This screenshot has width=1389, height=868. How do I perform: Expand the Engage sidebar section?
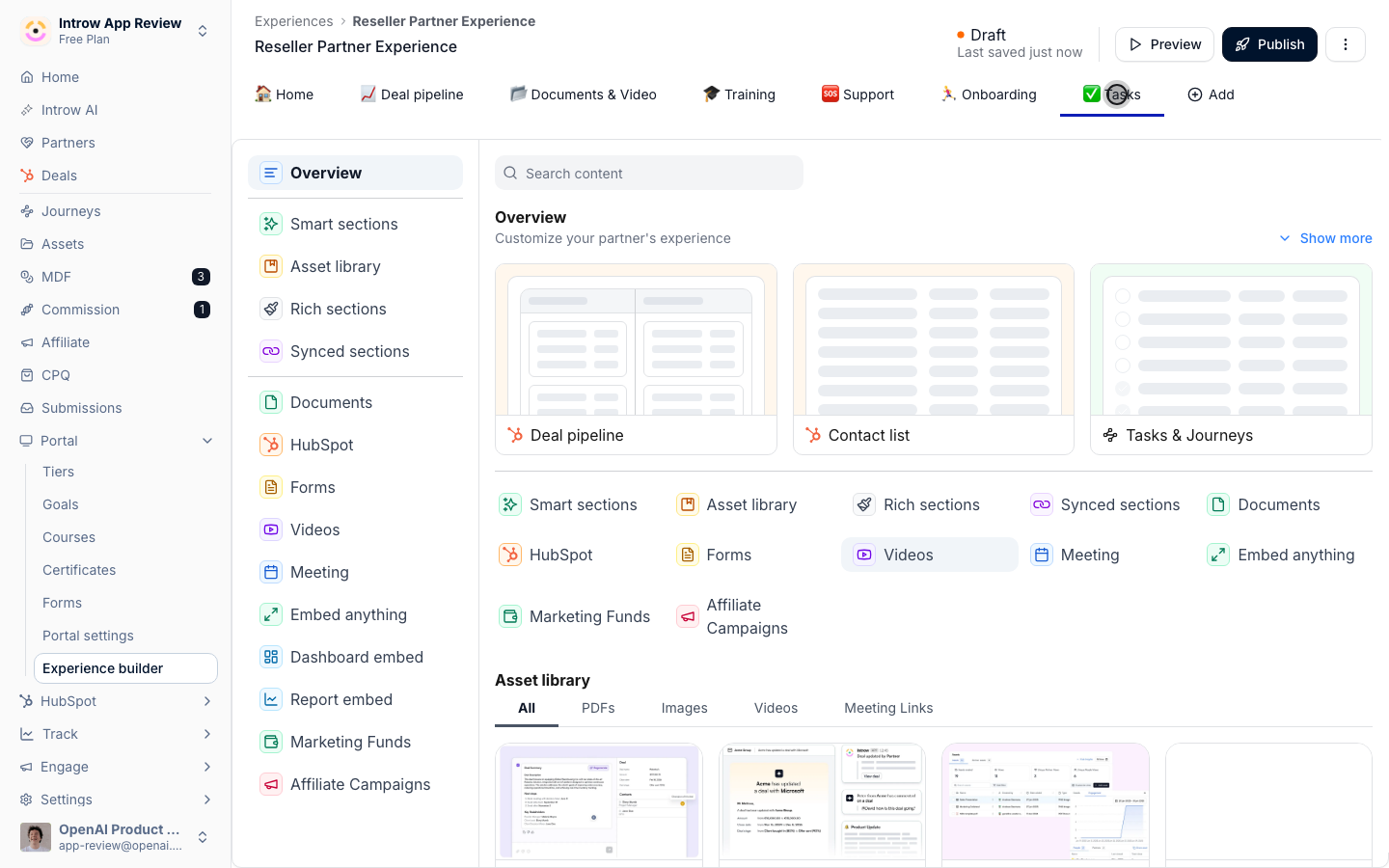pyautogui.click(x=207, y=767)
